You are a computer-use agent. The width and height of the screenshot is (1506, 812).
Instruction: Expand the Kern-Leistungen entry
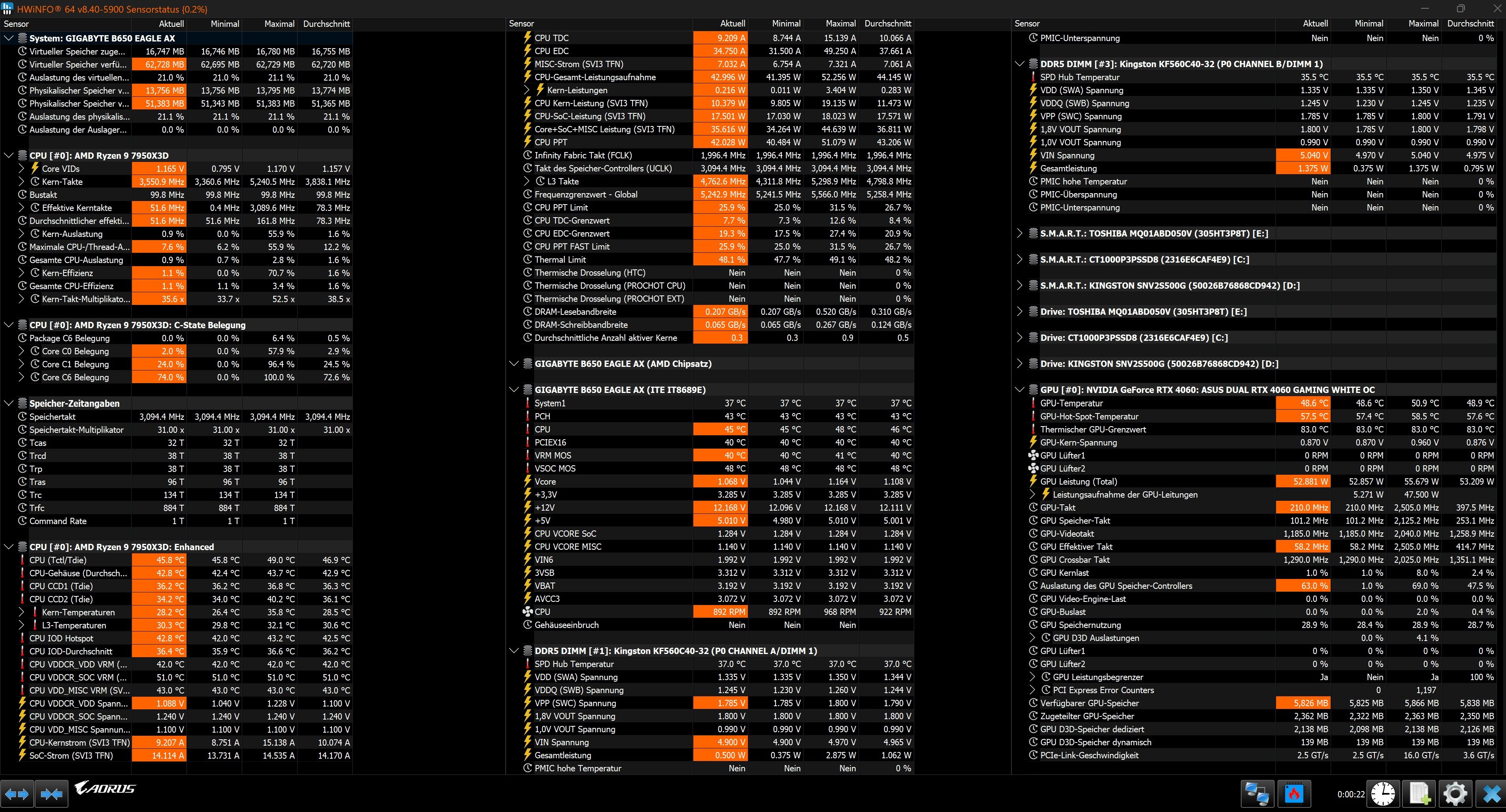(x=526, y=90)
